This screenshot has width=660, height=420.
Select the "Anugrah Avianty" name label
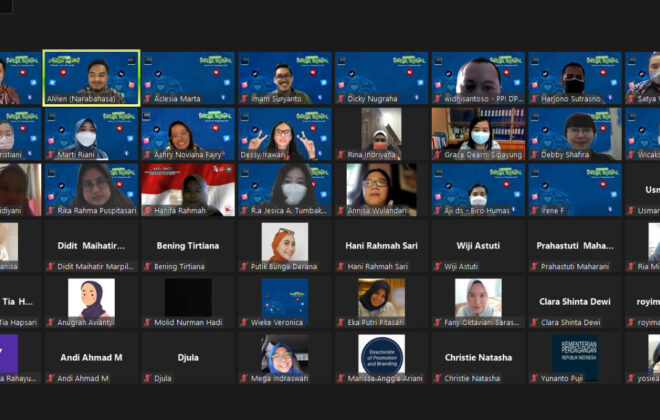(85, 322)
